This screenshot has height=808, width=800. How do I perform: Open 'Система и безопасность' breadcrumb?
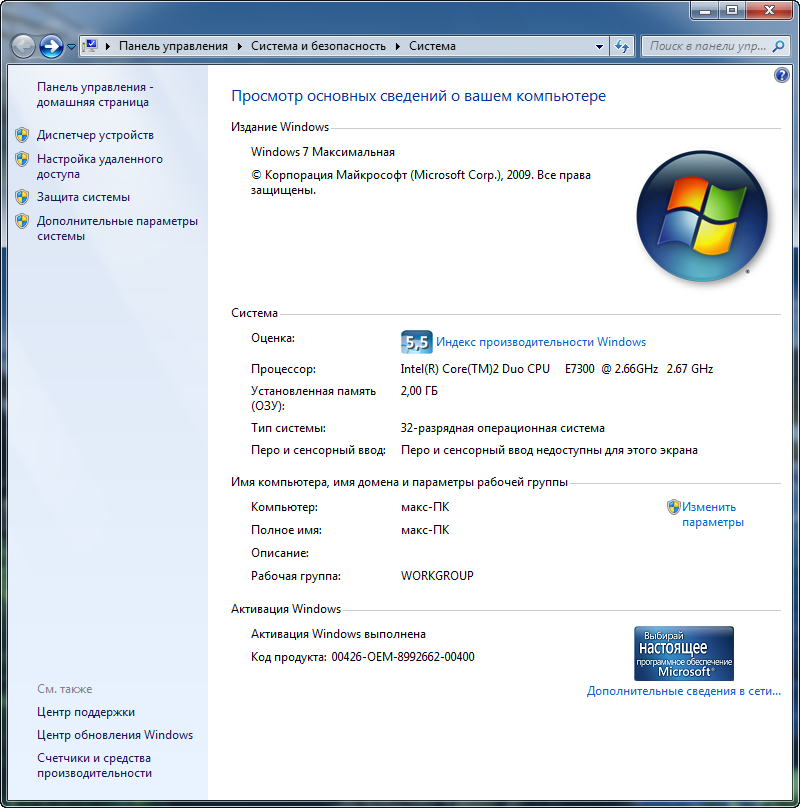point(318,46)
